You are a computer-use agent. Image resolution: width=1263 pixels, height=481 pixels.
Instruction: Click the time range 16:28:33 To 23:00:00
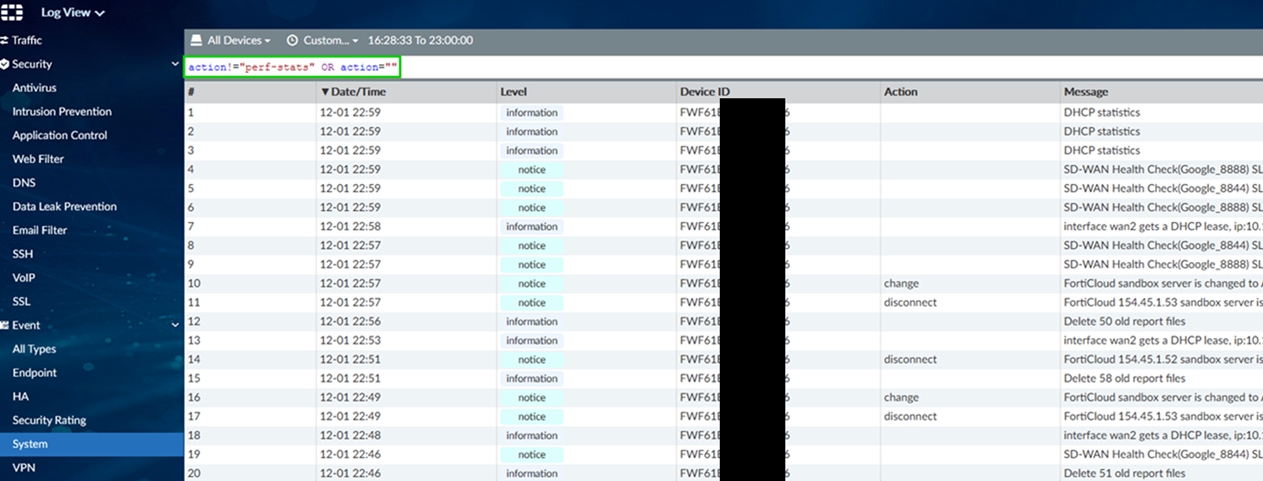[420, 40]
